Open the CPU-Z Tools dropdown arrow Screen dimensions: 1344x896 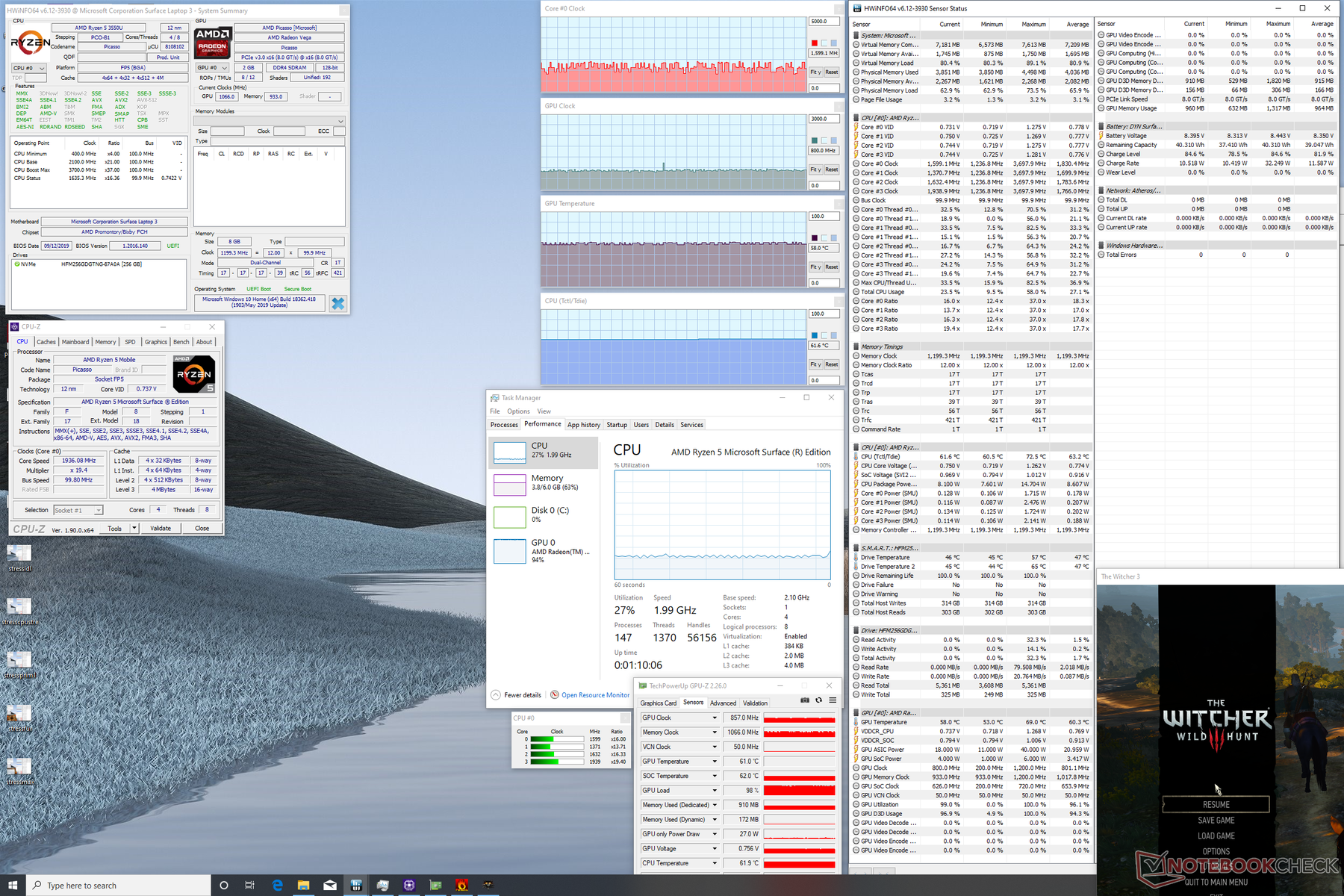134,528
